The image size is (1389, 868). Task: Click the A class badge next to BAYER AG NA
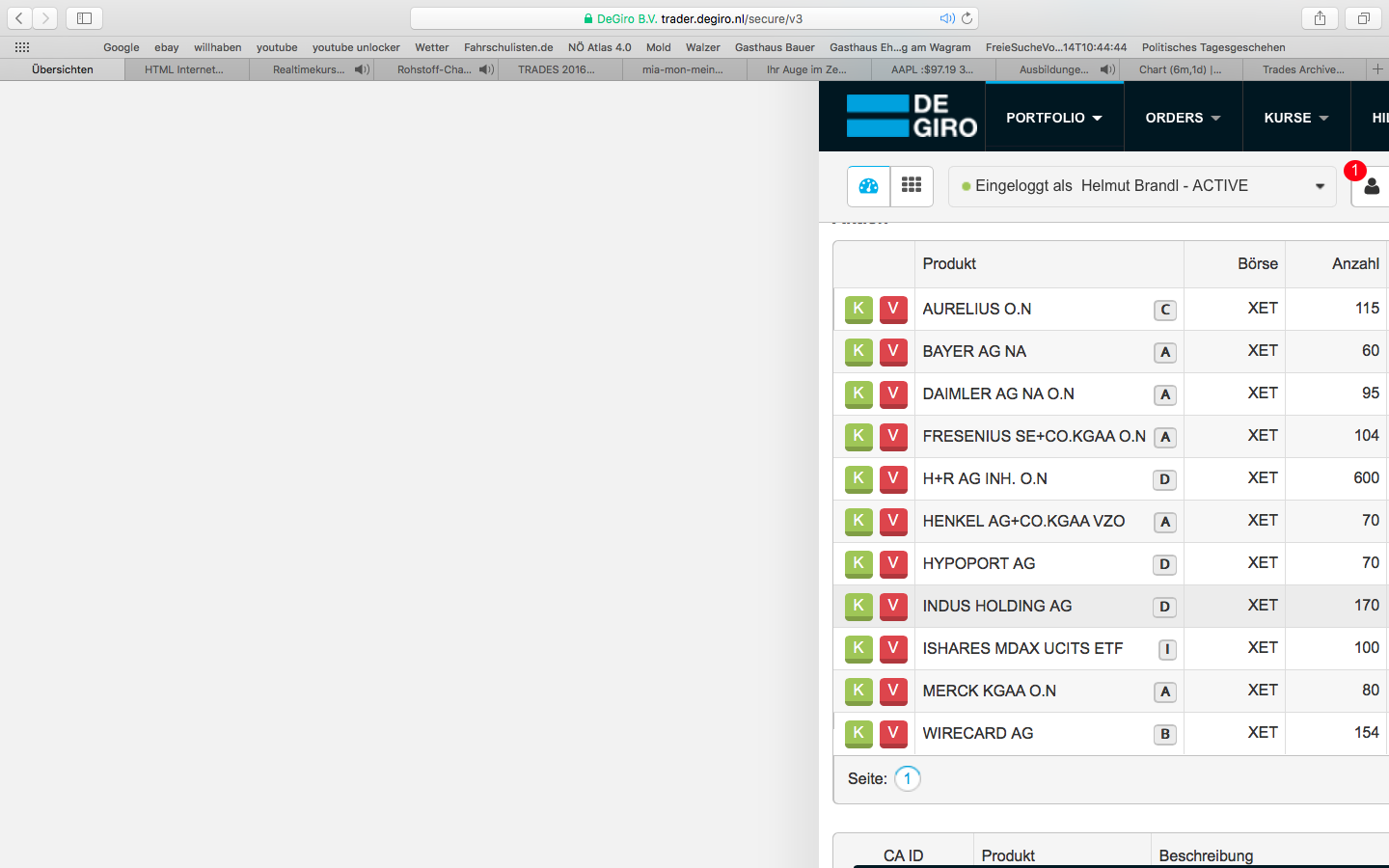(x=1165, y=352)
